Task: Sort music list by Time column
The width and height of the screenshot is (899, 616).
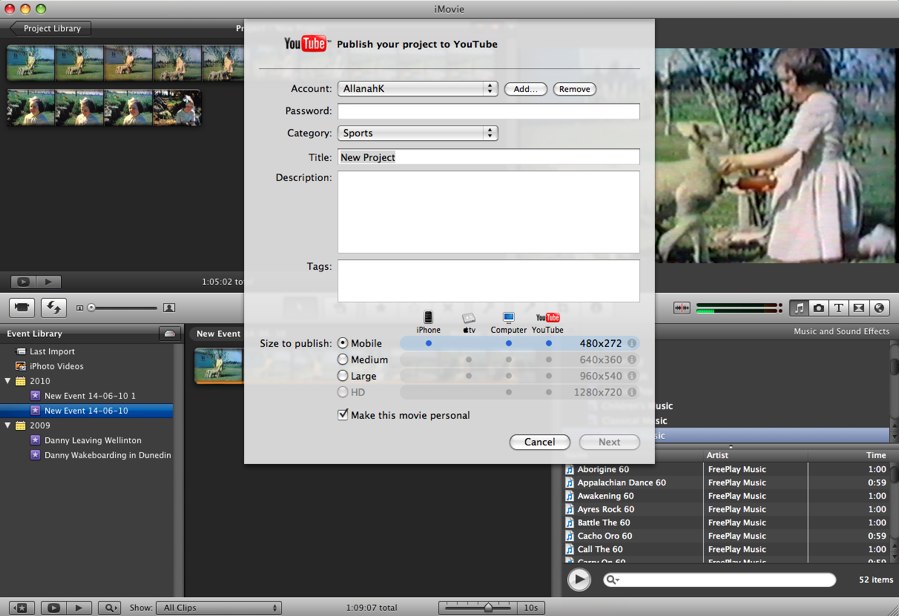Action: (849, 455)
